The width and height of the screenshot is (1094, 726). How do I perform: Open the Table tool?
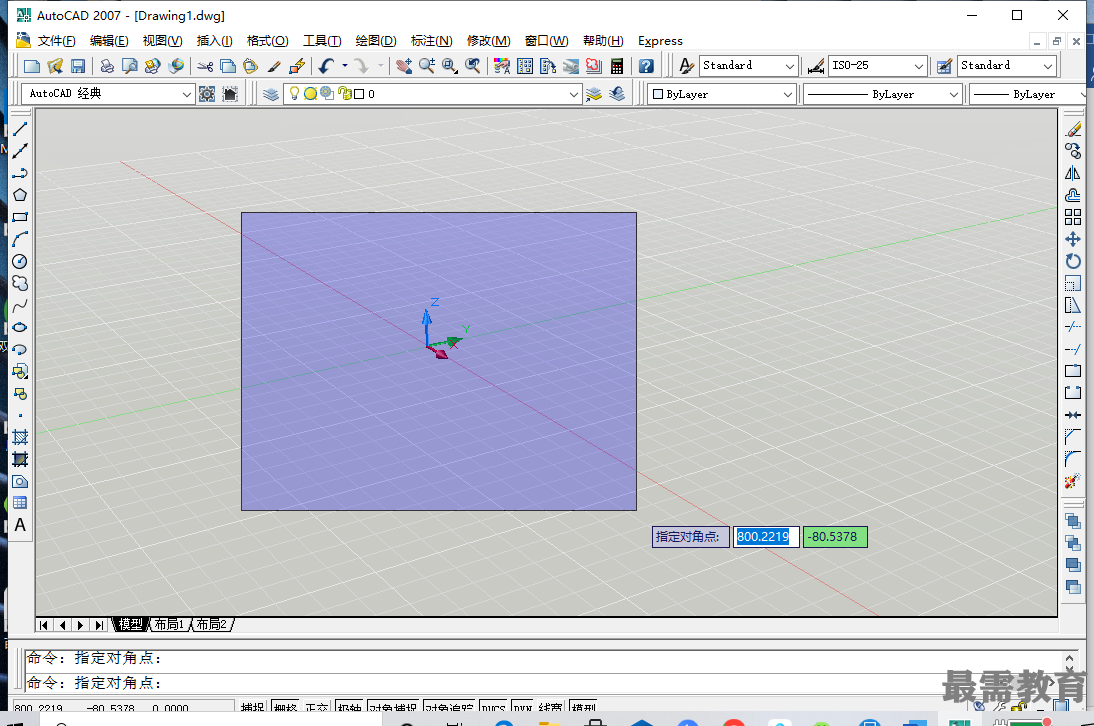point(20,503)
